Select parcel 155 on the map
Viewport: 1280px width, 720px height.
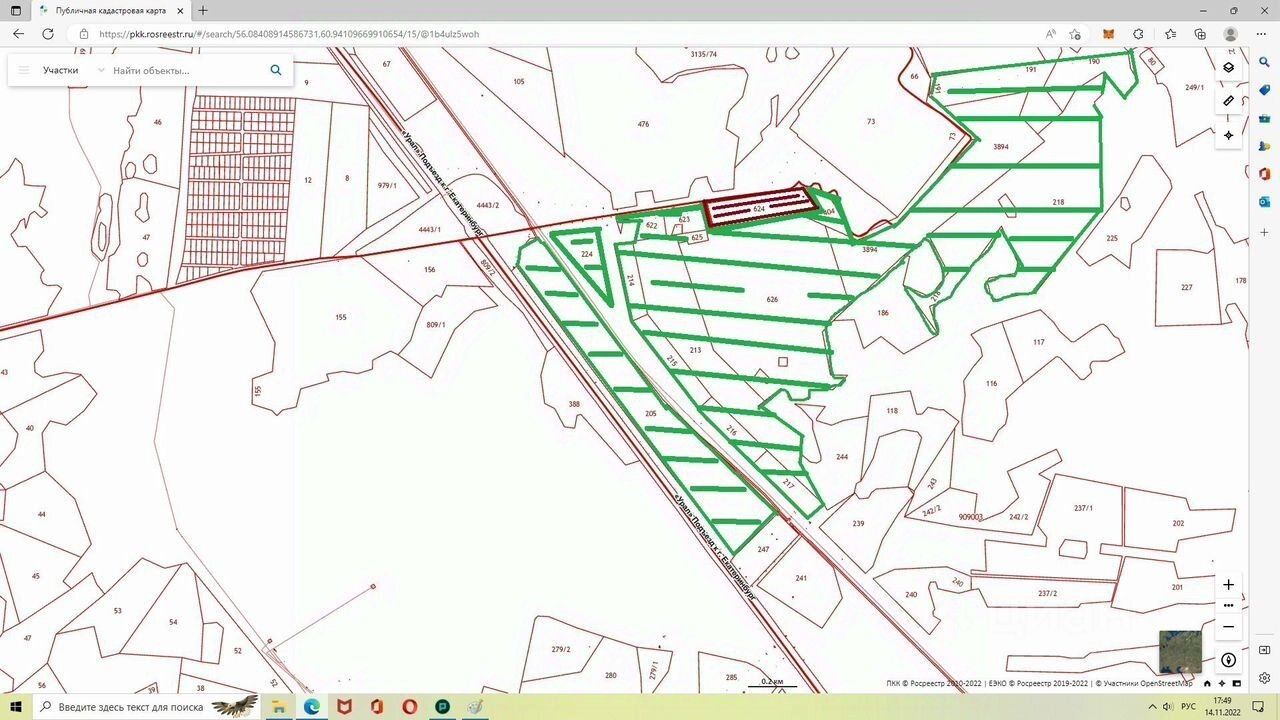(341, 317)
